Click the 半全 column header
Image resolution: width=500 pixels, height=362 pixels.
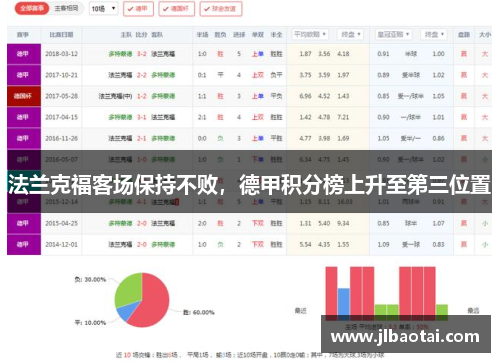276,35
